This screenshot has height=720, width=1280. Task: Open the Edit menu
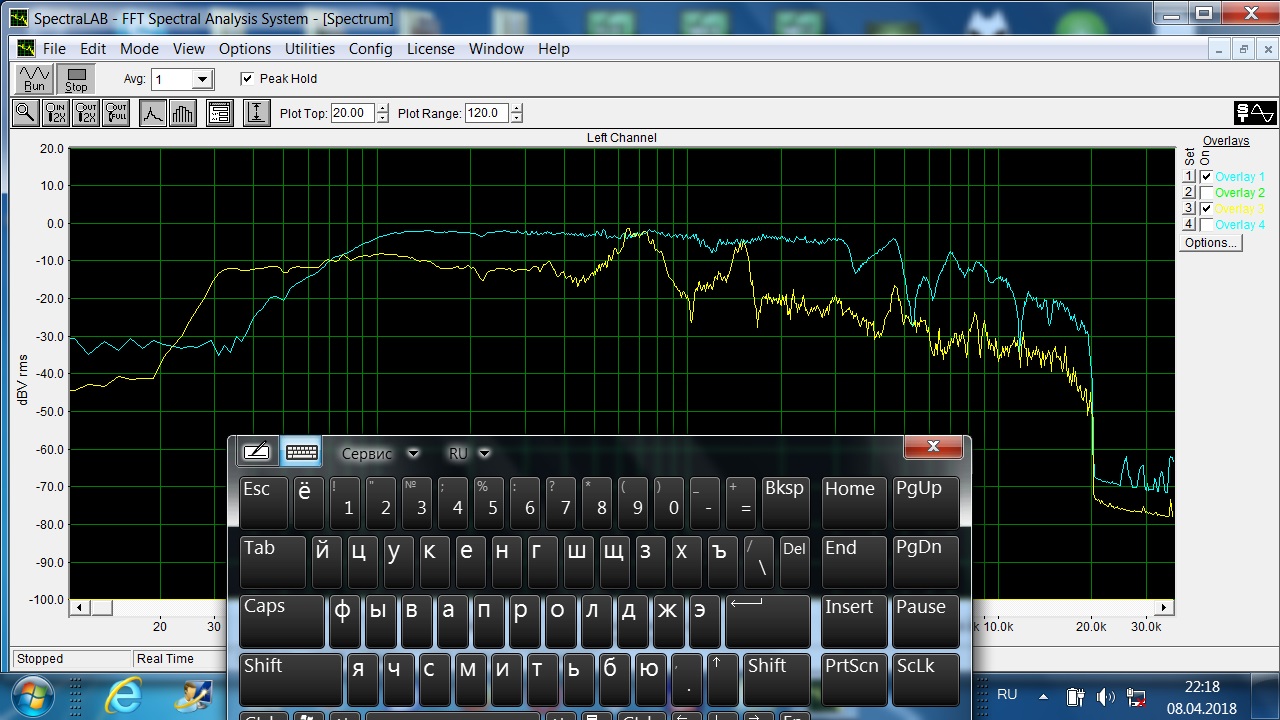[x=93, y=49]
